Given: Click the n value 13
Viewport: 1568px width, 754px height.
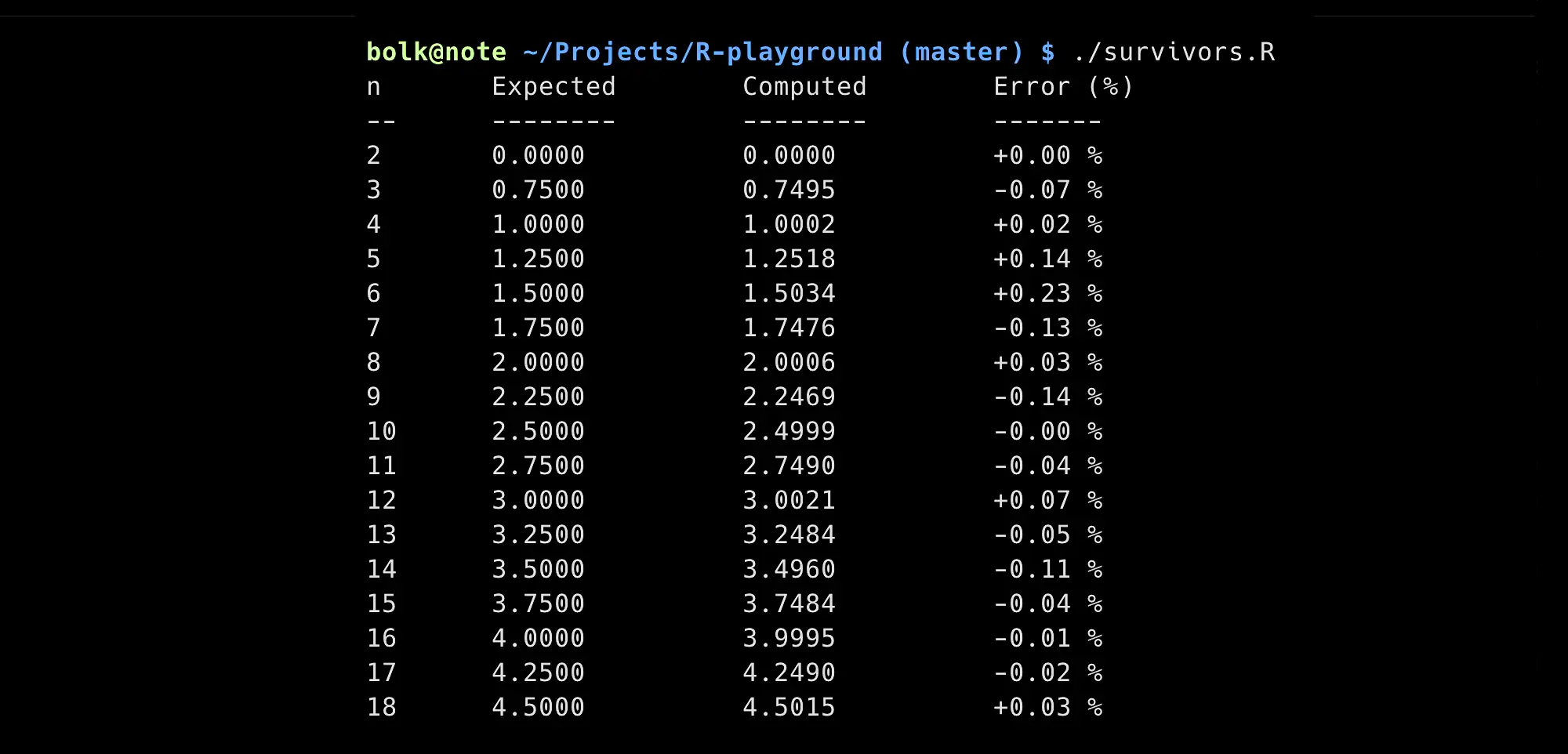Looking at the screenshot, I should coord(382,535).
